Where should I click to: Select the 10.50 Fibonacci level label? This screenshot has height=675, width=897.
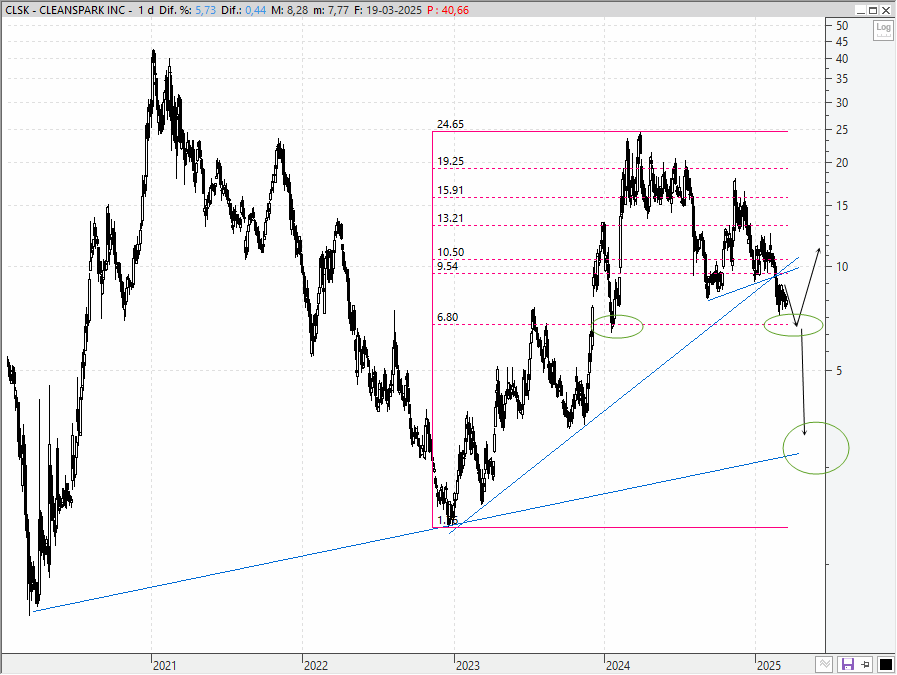click(x=450, y=252)
